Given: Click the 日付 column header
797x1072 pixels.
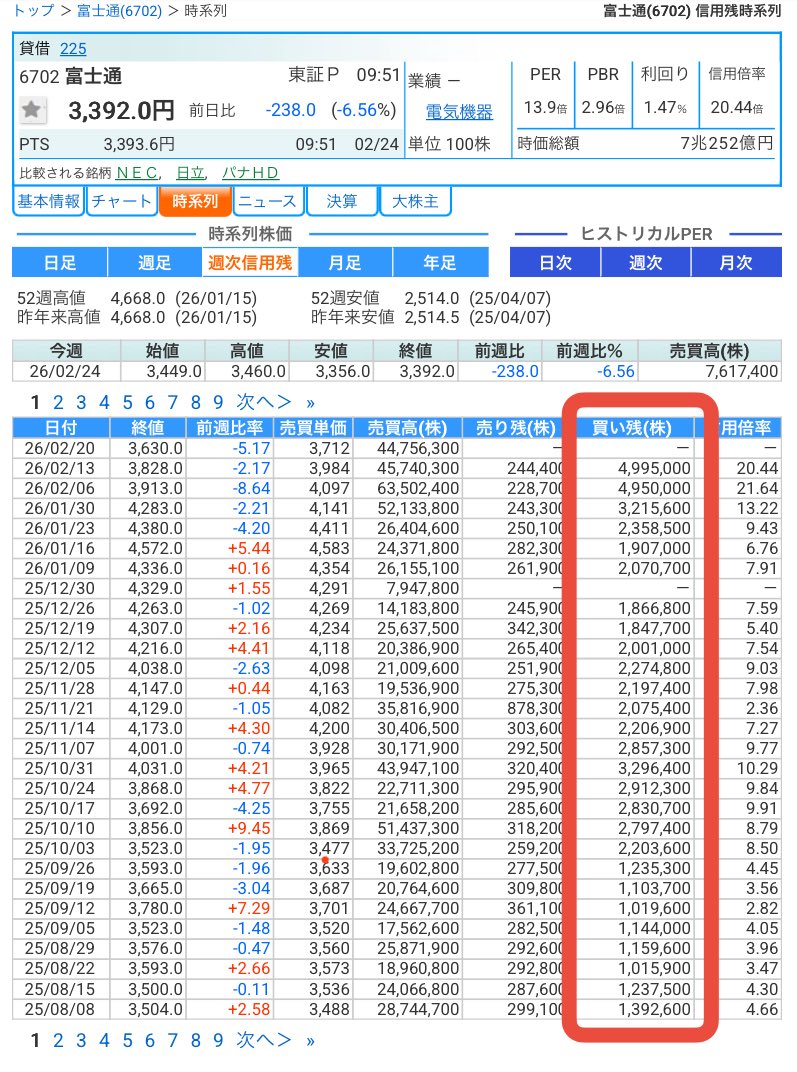Looking at the screenshot, I should [61, 428].
